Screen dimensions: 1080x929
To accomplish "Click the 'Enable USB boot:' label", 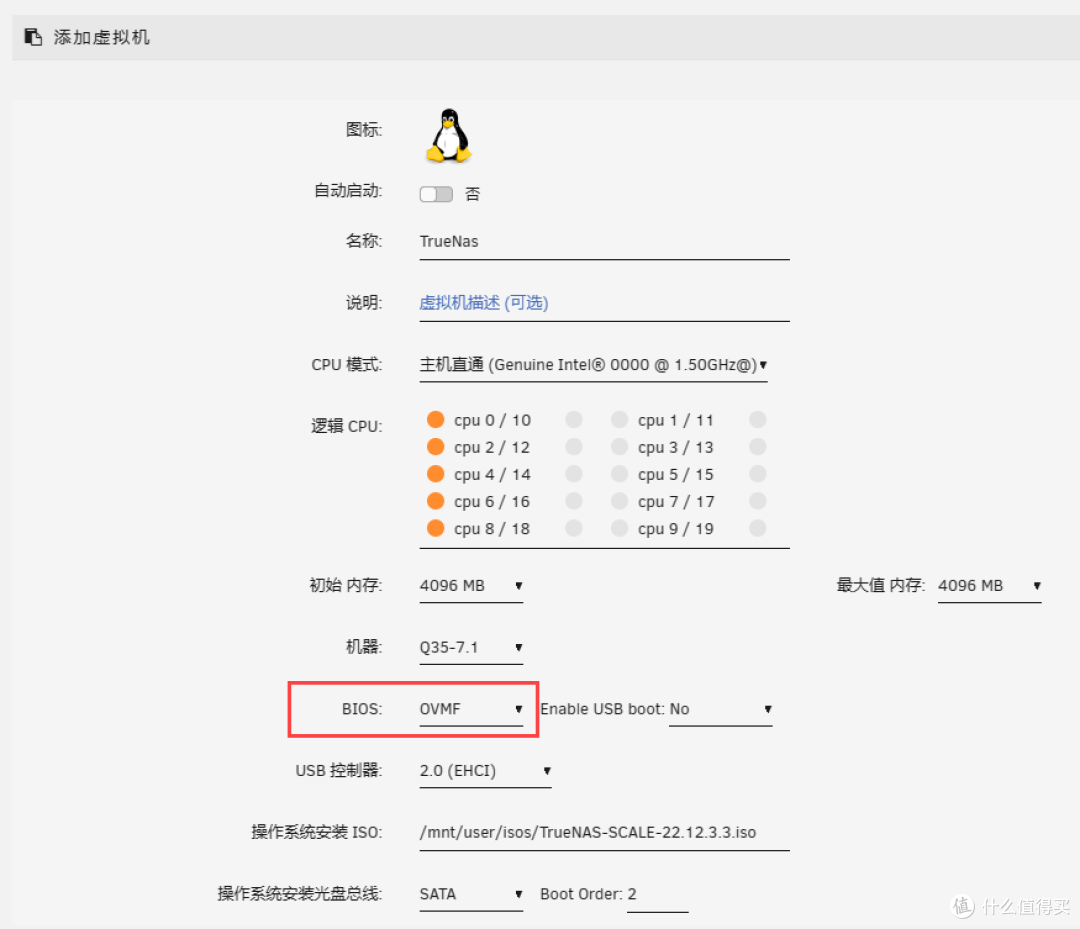I will [603, 709].
